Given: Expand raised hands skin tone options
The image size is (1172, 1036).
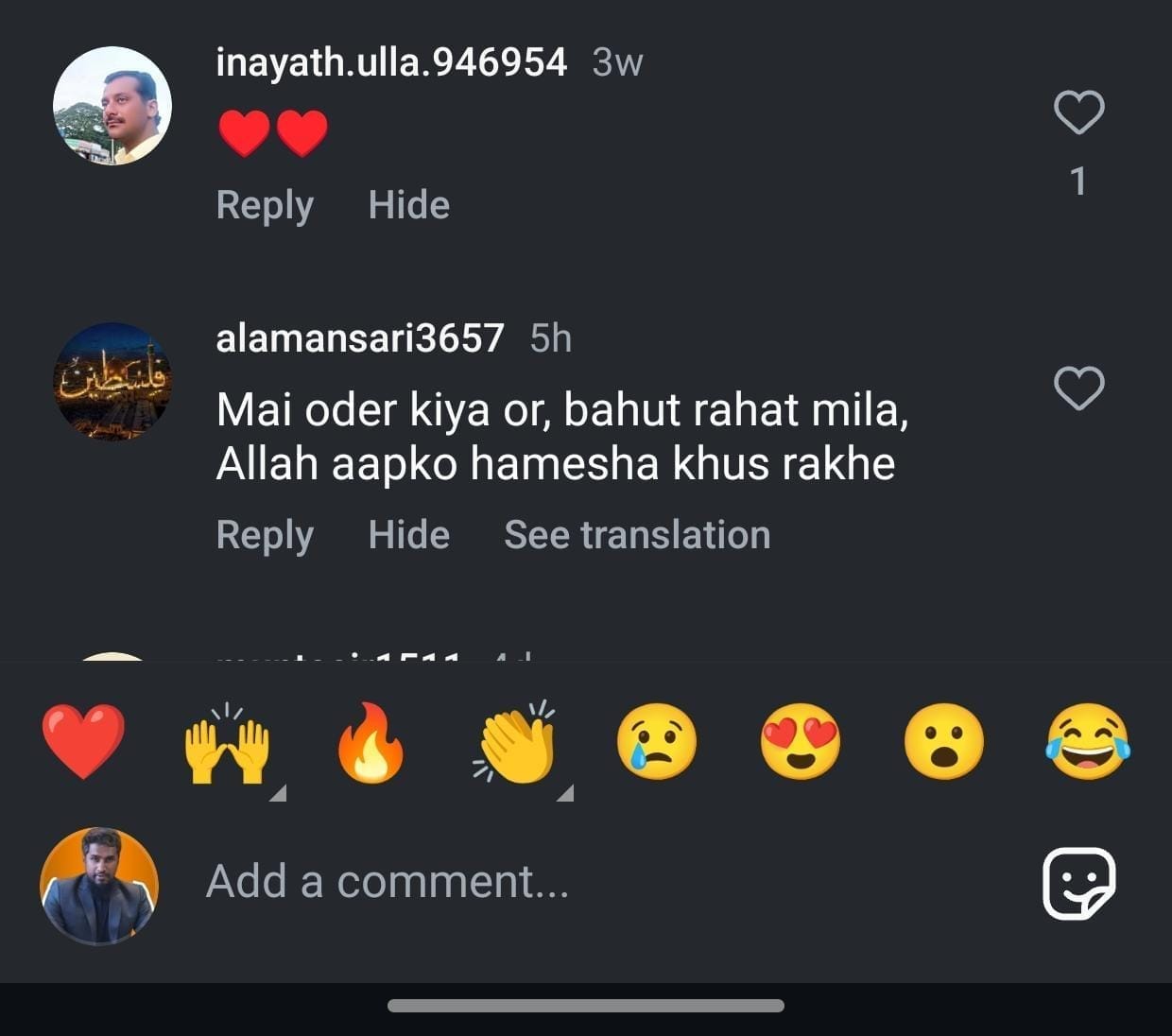Looking at the screenshot, I should pos(278,794).
